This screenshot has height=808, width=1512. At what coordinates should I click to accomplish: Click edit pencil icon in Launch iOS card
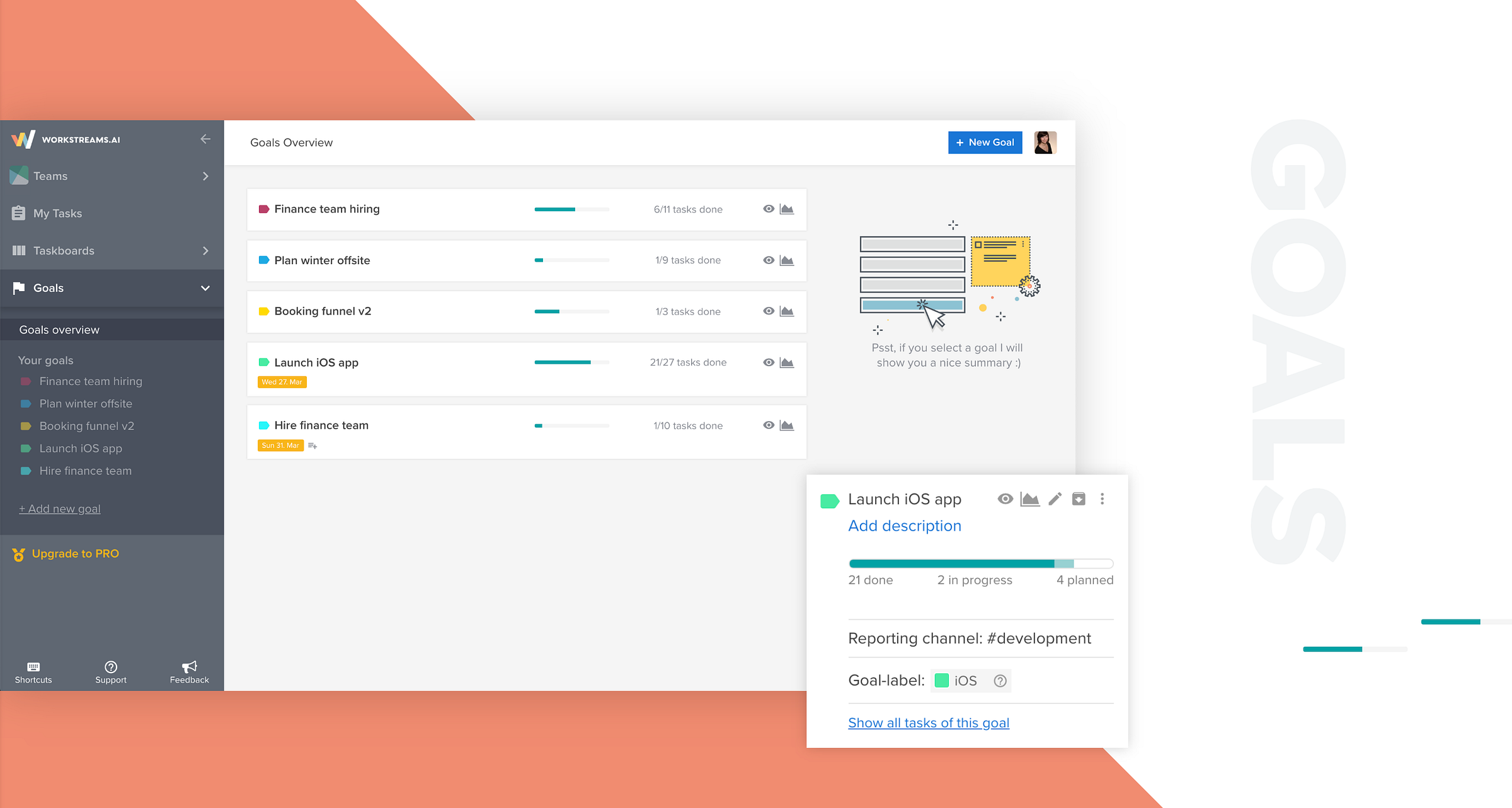point(1055,499)
